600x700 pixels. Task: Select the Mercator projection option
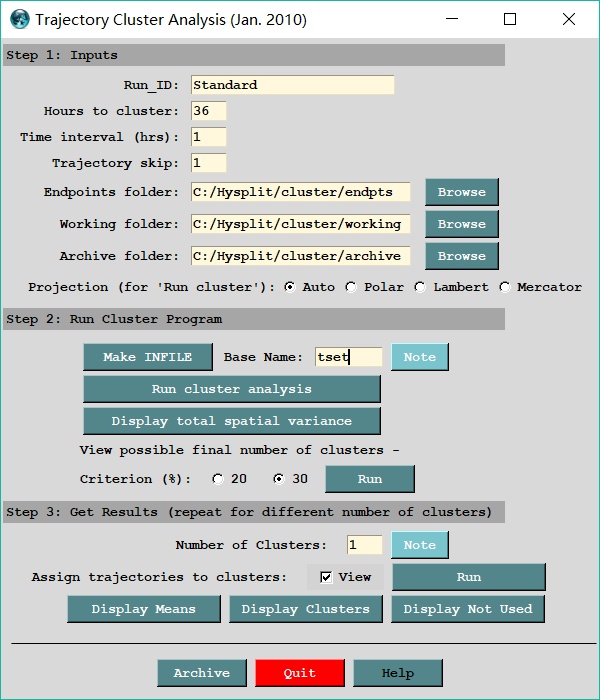pos(504,287)
